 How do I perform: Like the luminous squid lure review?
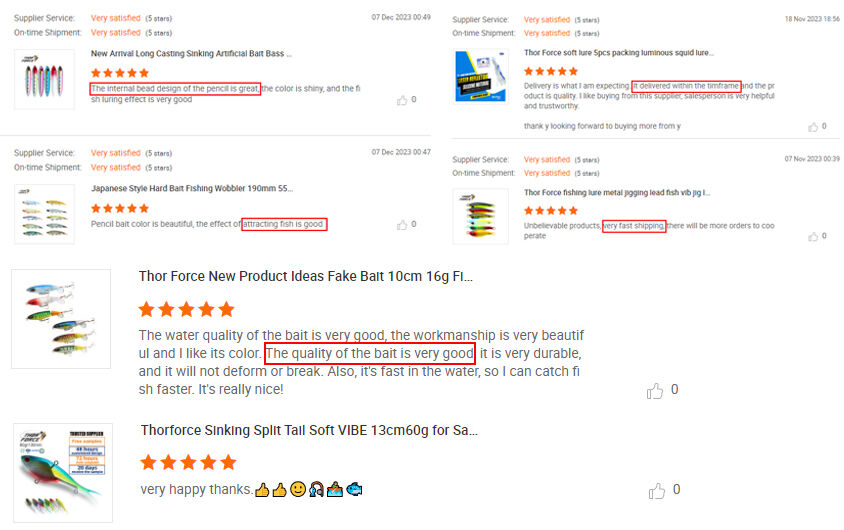click(x=813, y=127)
